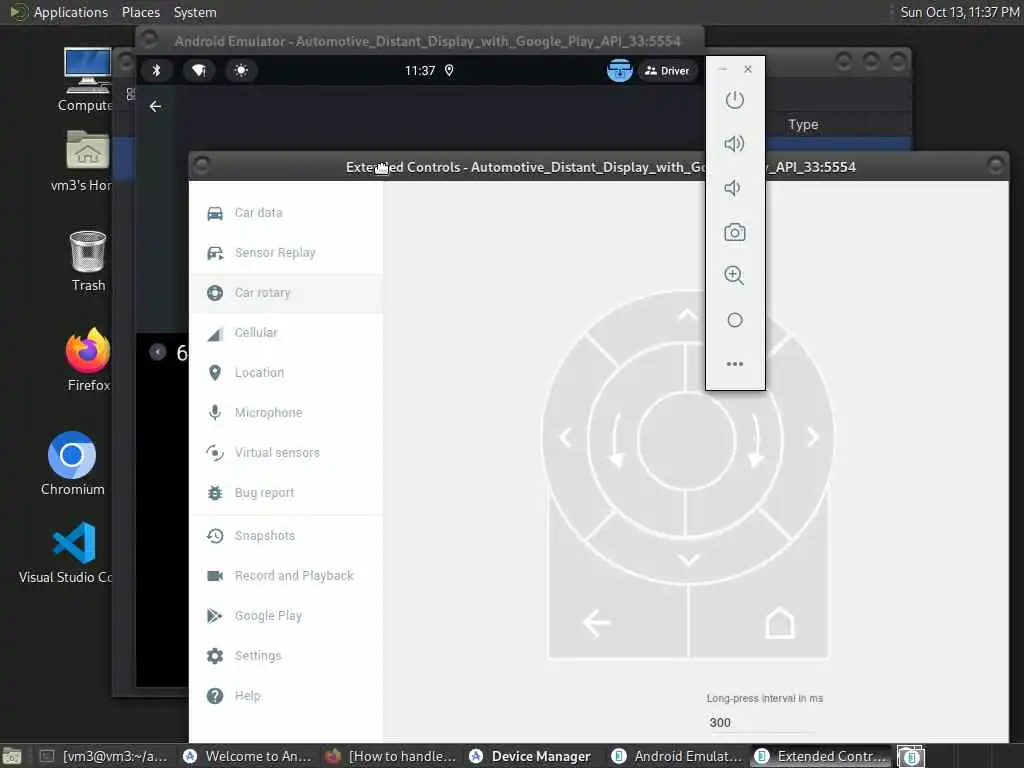Select Chromium desktop icon
The image size is (1024, 768).
point(72,464)
